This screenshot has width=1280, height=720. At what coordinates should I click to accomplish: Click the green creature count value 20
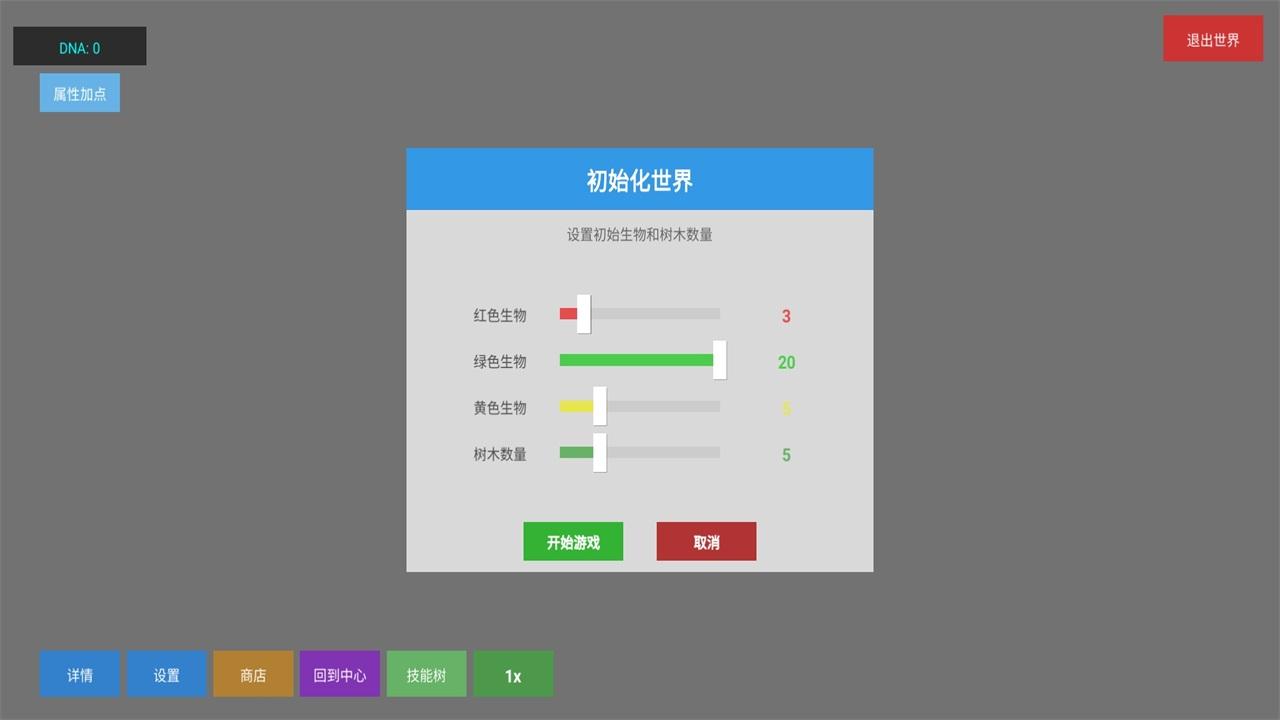click(786, 362)
